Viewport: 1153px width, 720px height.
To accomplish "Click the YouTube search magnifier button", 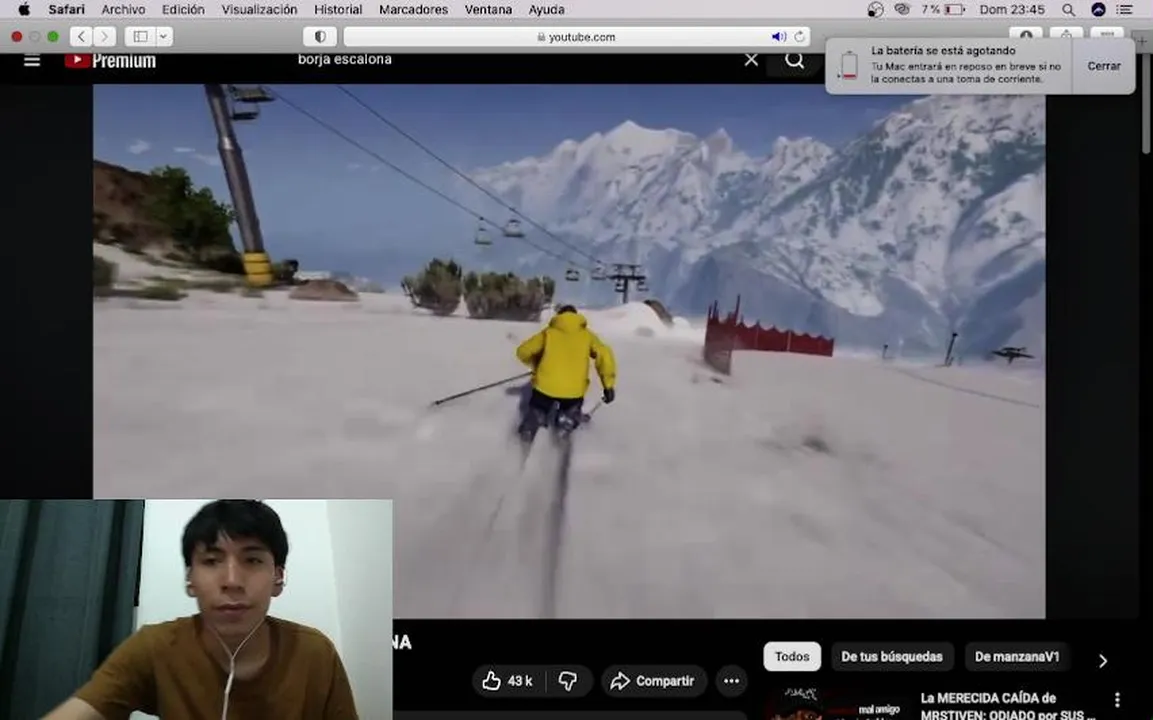I will [x=794, y=60].
